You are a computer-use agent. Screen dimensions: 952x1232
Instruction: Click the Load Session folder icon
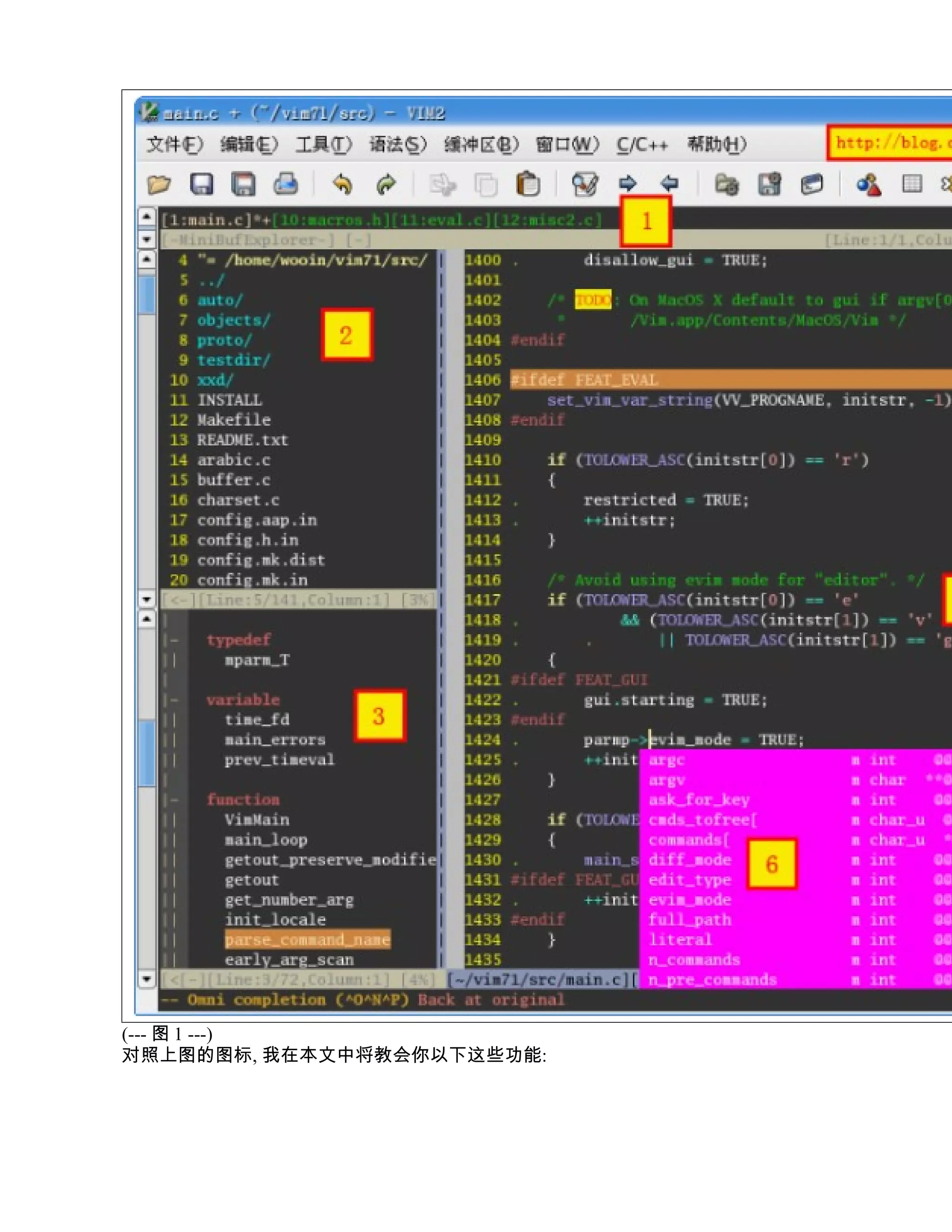727,184
